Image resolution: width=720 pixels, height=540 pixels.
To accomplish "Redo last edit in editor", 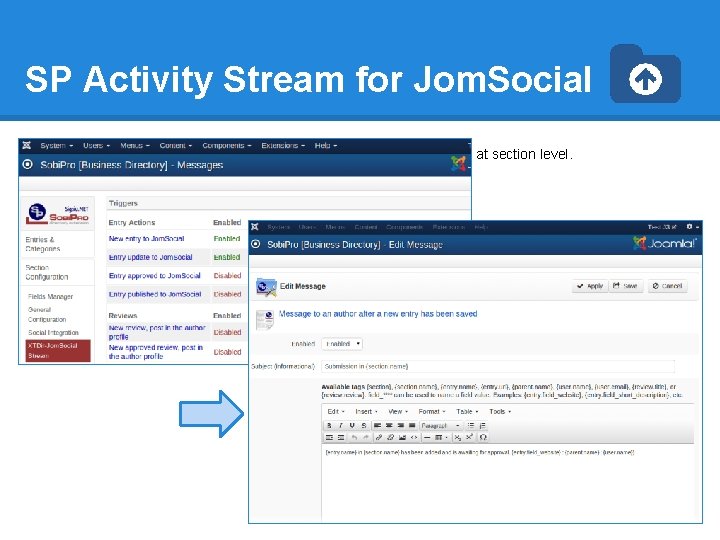I will coord(366,437).
